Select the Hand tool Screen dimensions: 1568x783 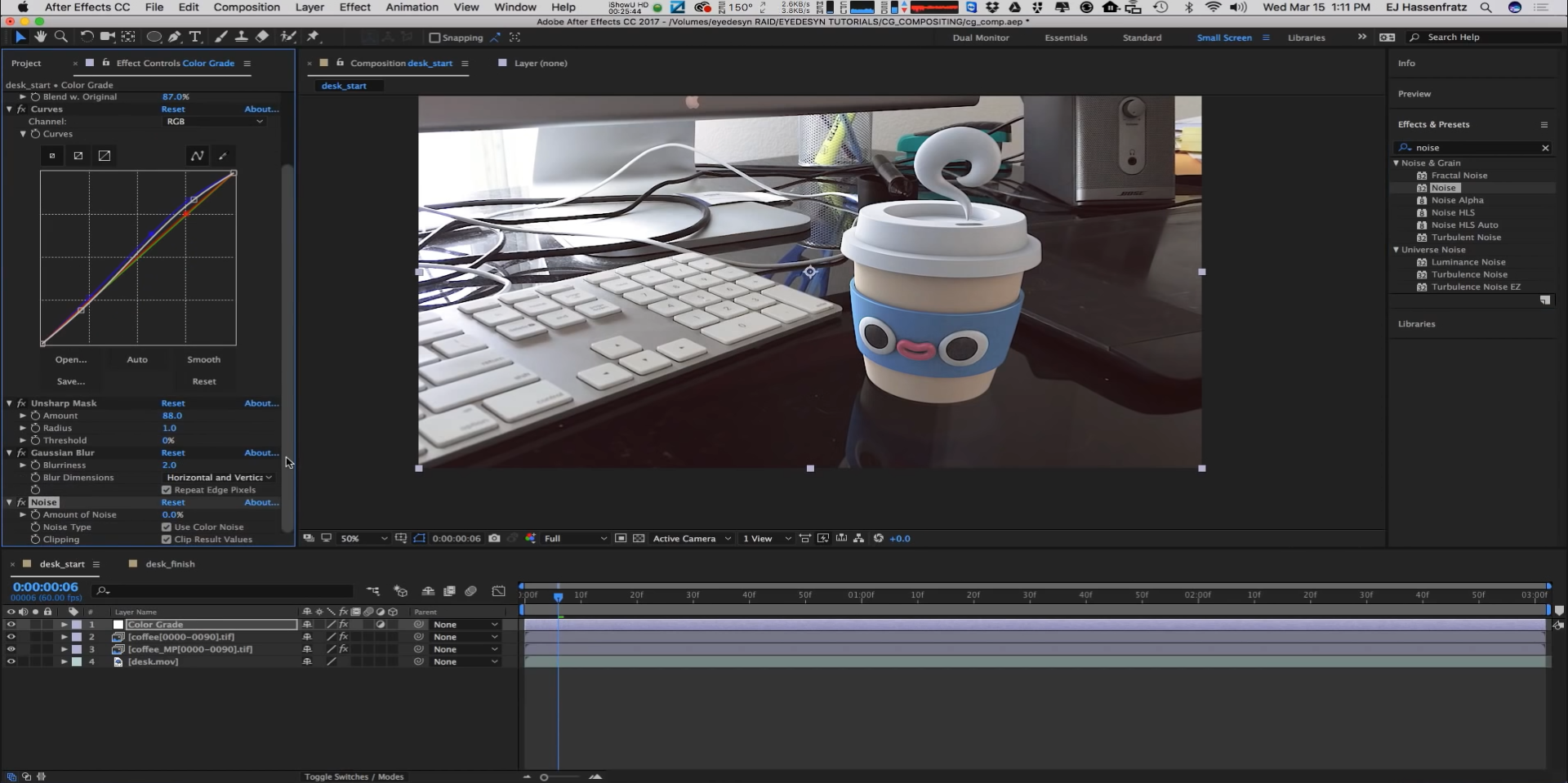pos(40,37)
